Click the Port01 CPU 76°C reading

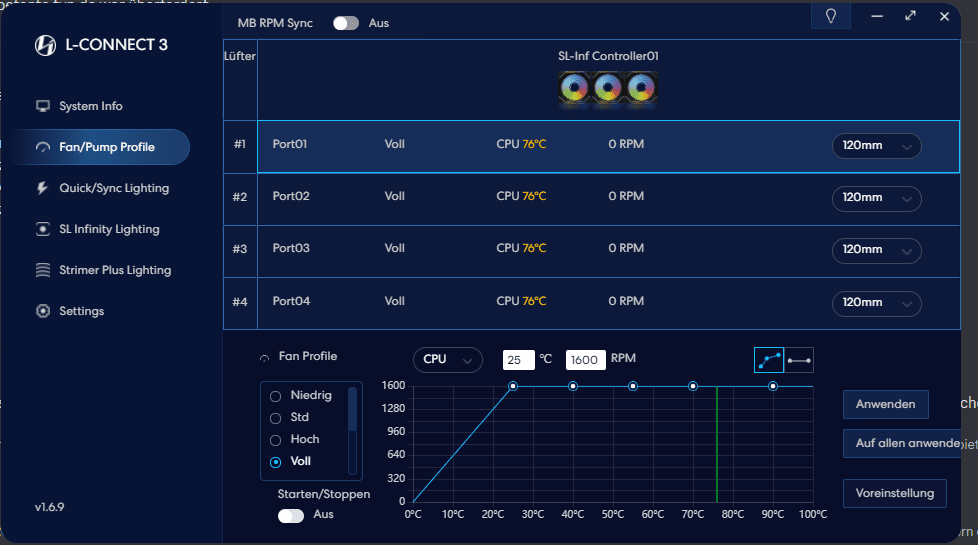point(521,144)
